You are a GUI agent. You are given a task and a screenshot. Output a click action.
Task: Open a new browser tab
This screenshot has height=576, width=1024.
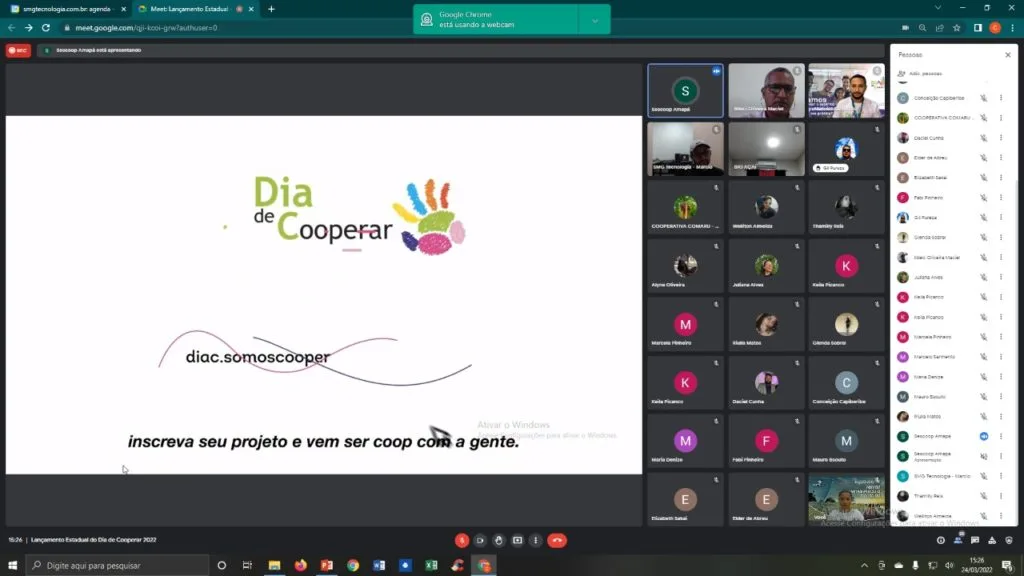271,9
